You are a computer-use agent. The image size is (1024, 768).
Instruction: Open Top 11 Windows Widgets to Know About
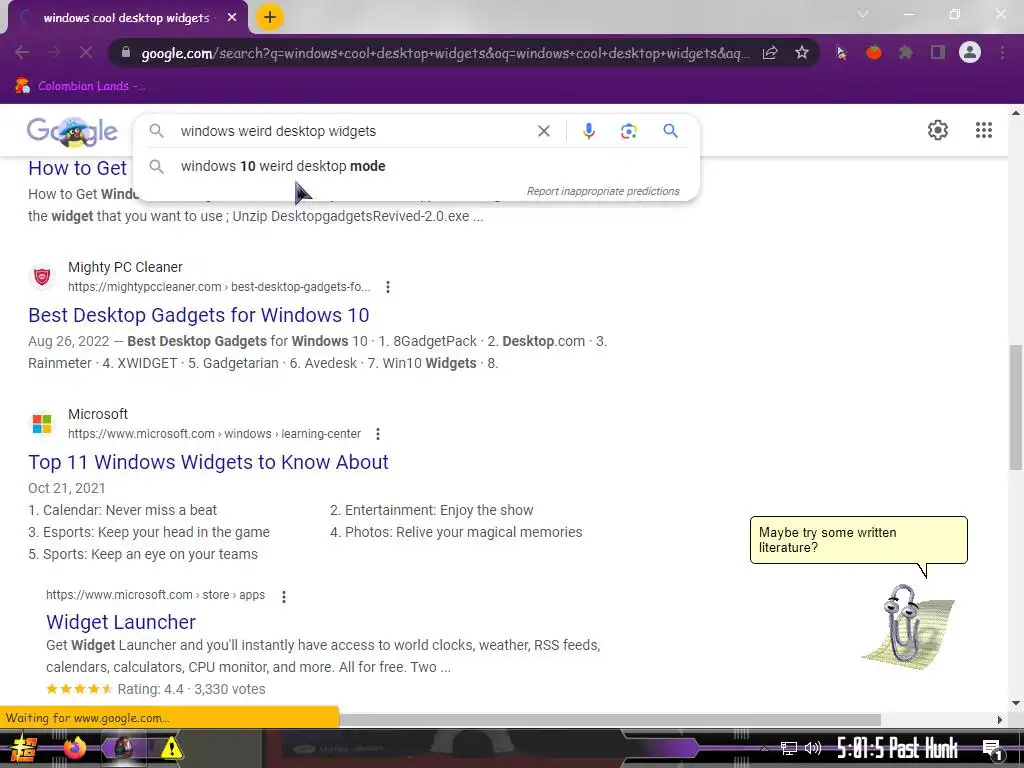(x=208, y=462)
